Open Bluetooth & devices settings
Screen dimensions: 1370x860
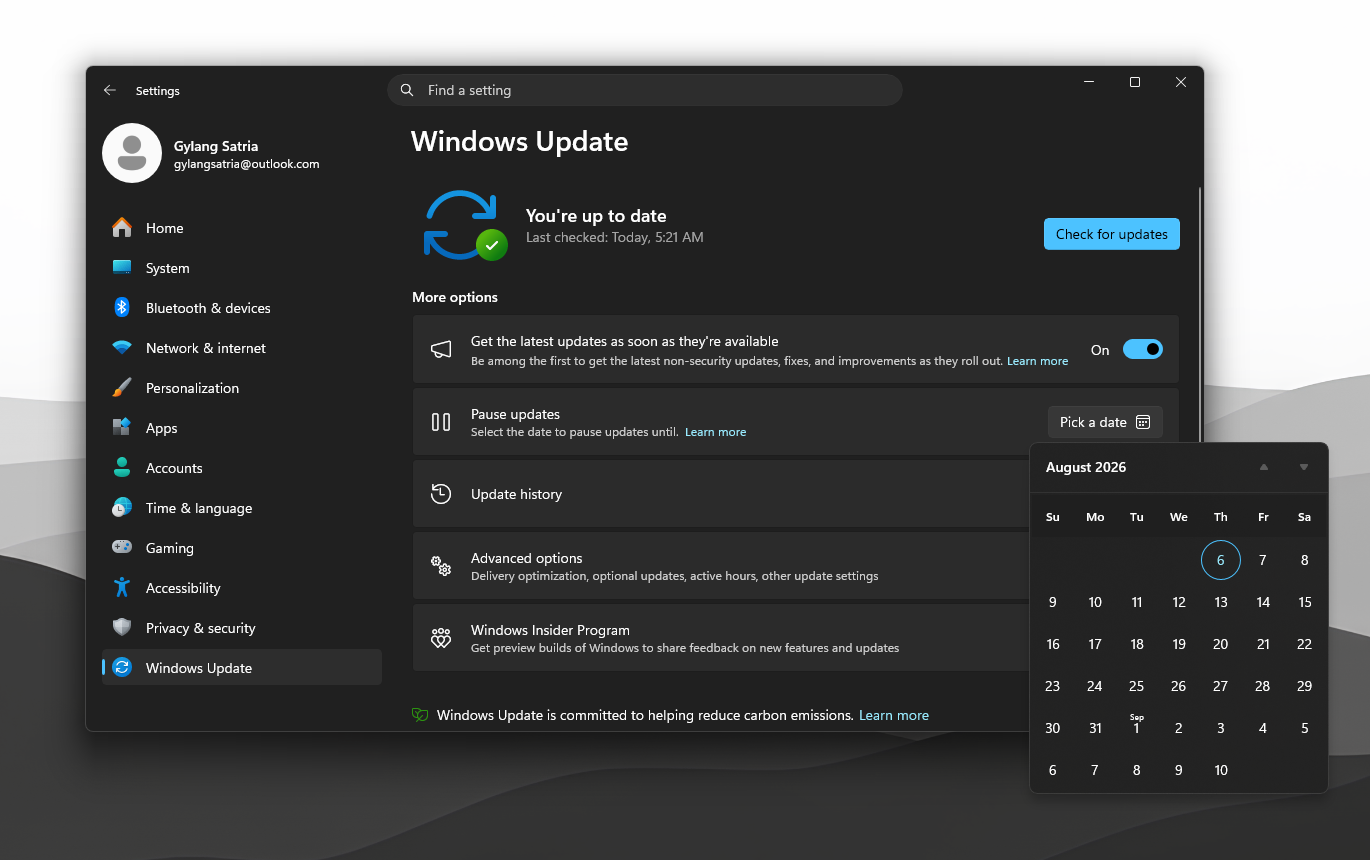point(242,308)
